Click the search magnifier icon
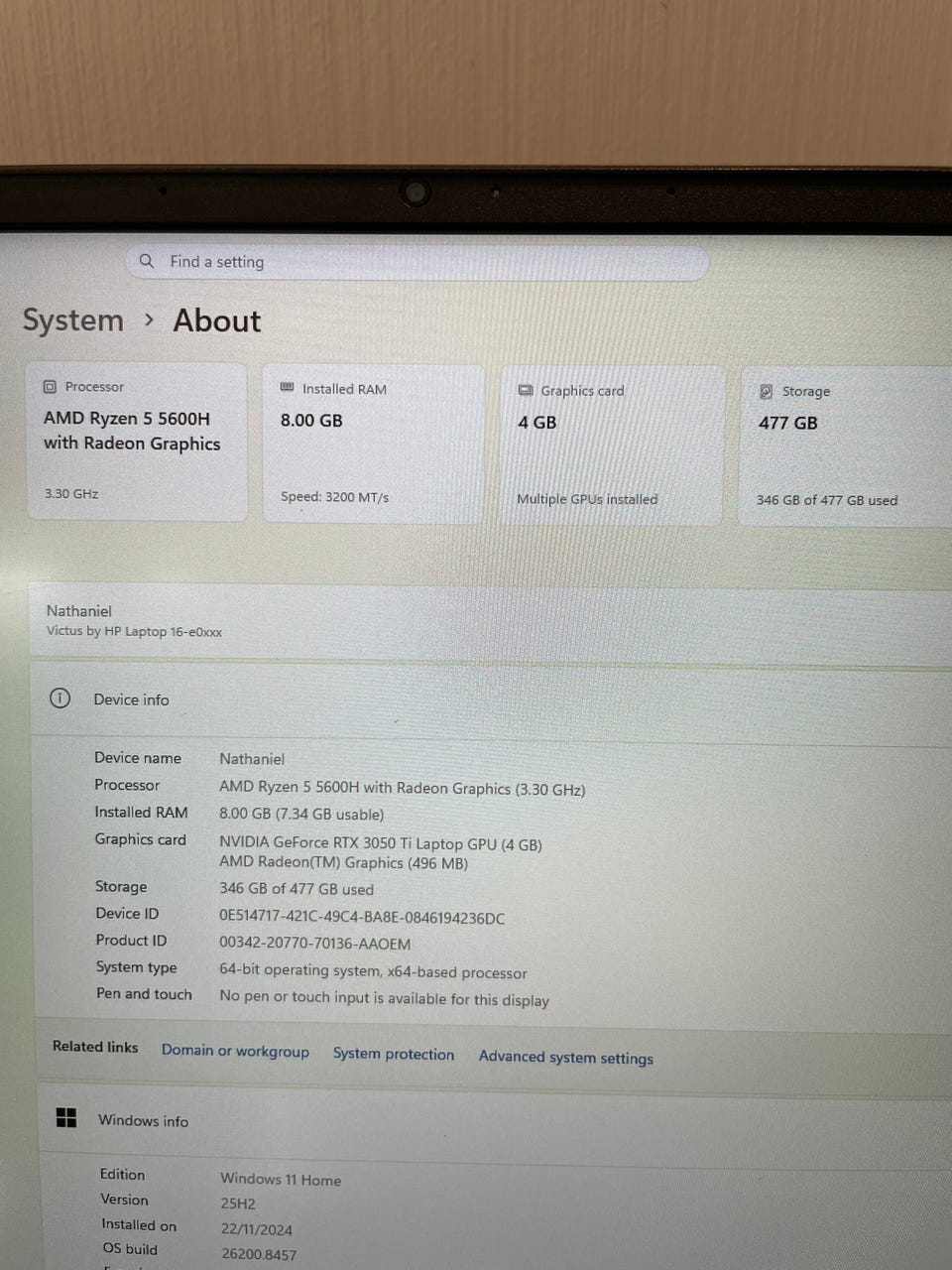952x1270 pixels. tap(147, 261)
